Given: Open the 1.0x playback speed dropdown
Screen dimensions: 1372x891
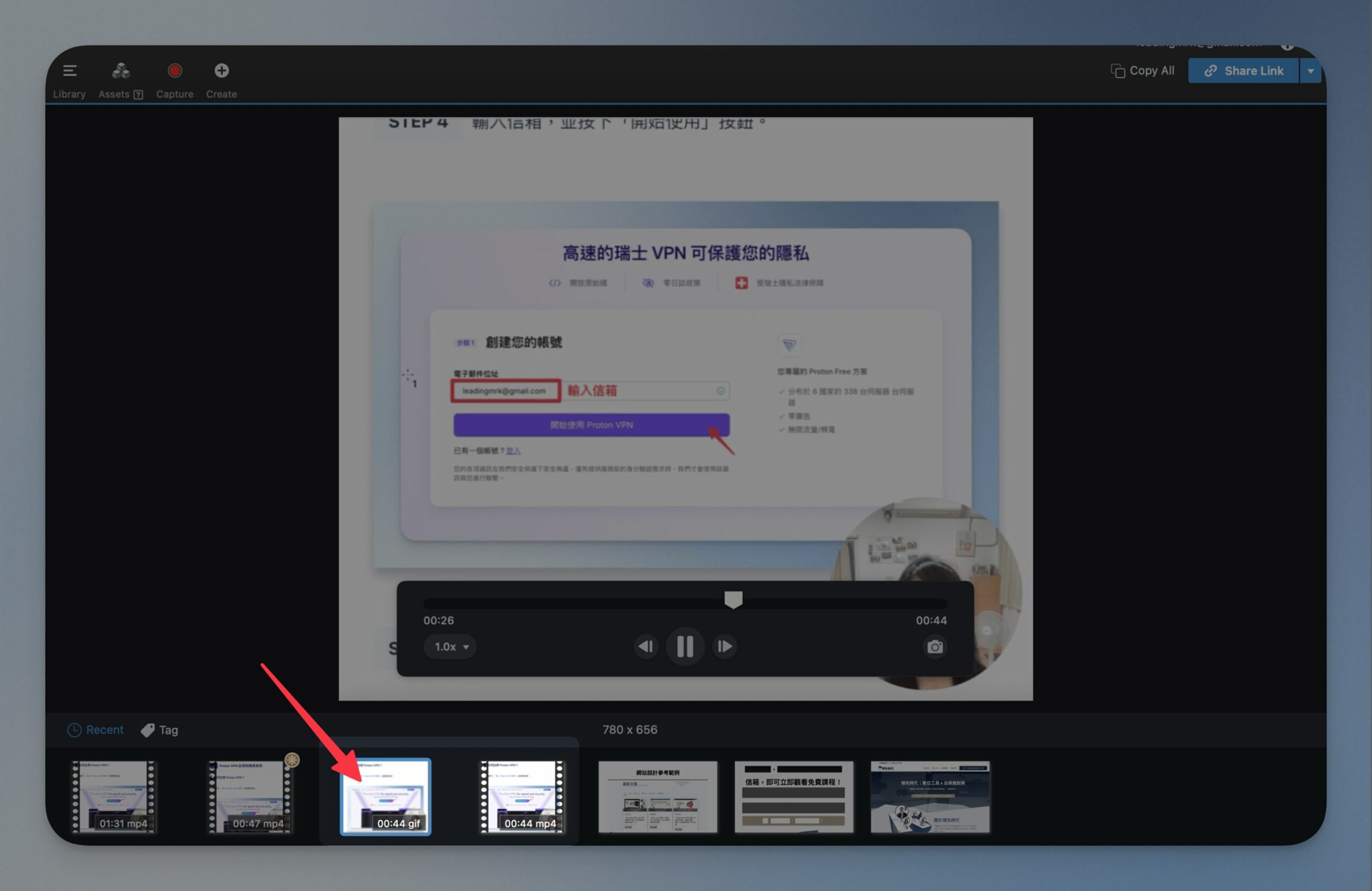Looking at the screenshot, I should (x=450, y=647).
